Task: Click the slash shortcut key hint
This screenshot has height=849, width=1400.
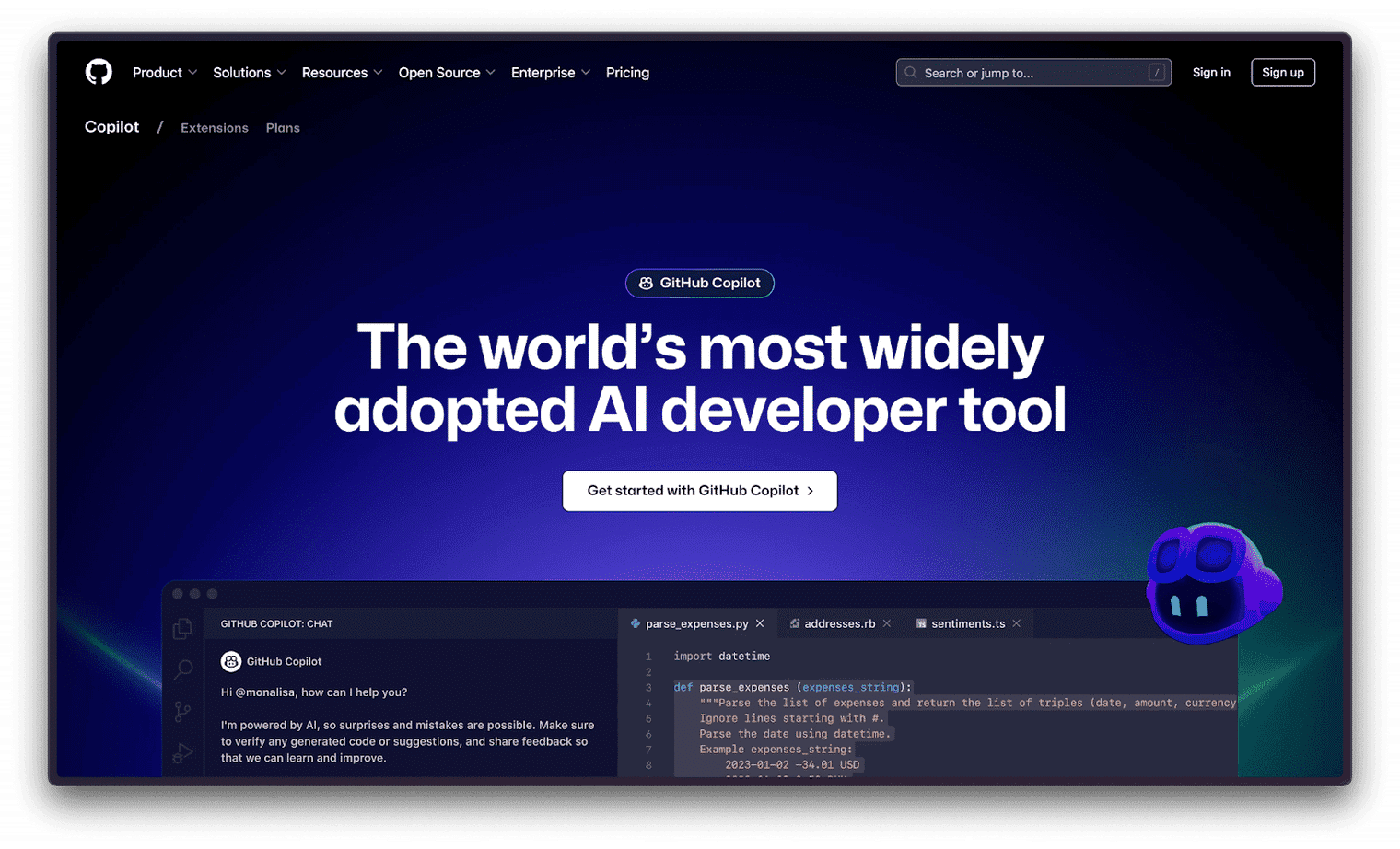Action: pyautogui.click(x=1157, y=73)
